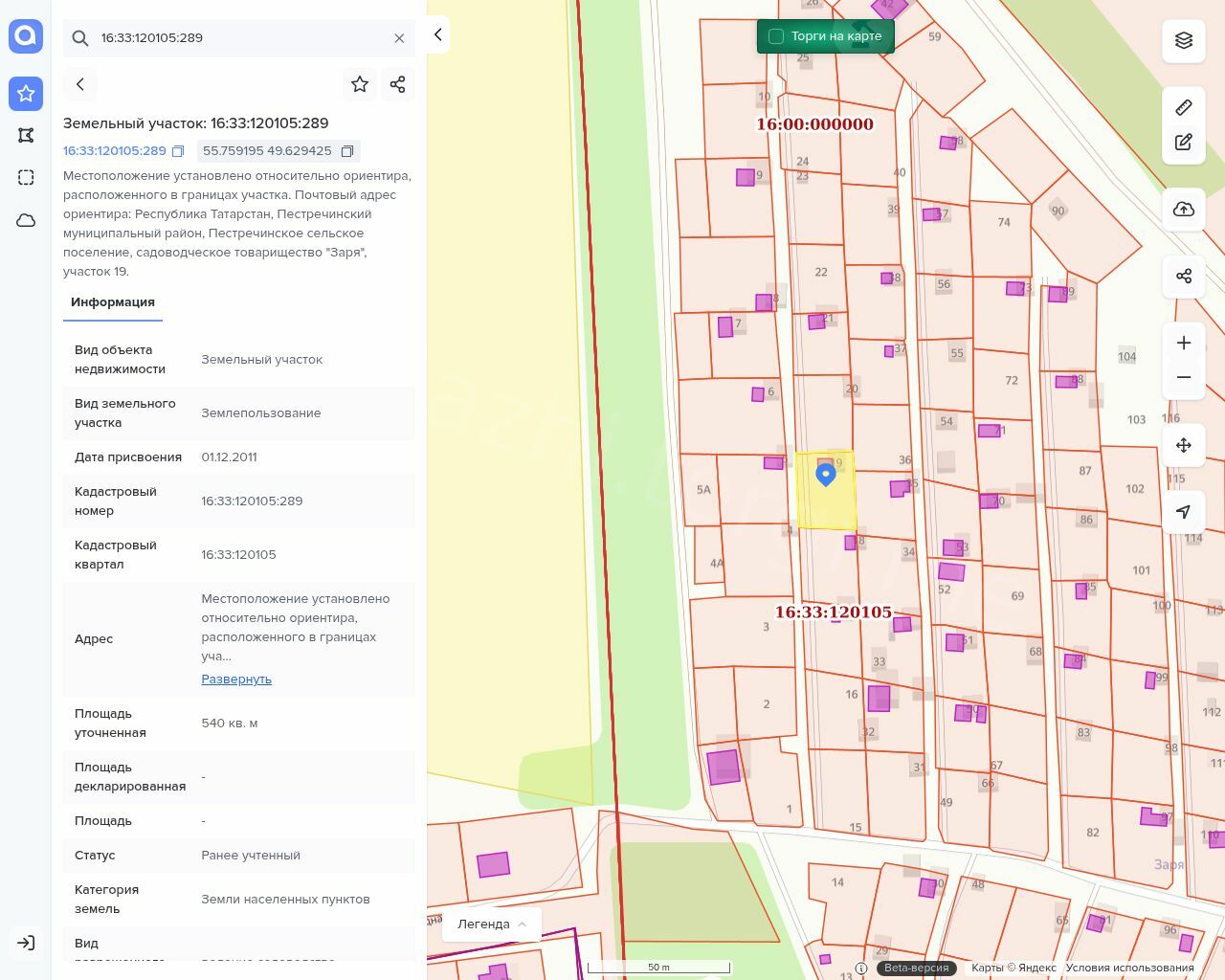Expand the Легенда panel
The image size is (1225, 980).
(x=492, y=924)
